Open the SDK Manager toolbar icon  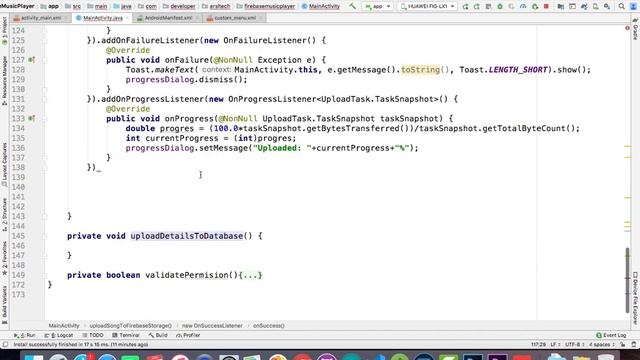tap(607, 7)
